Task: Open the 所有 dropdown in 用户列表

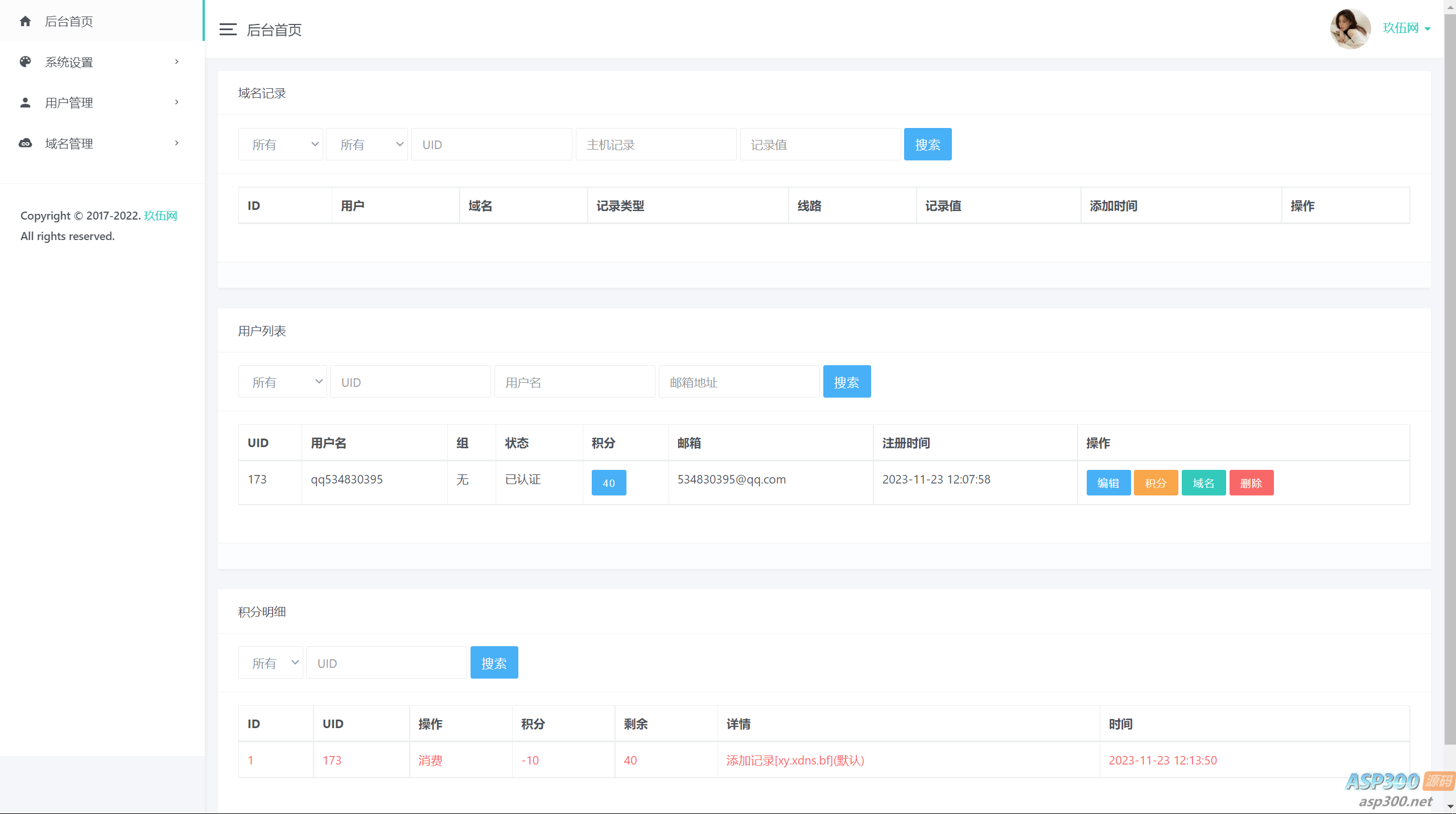Action: (282, 382)
